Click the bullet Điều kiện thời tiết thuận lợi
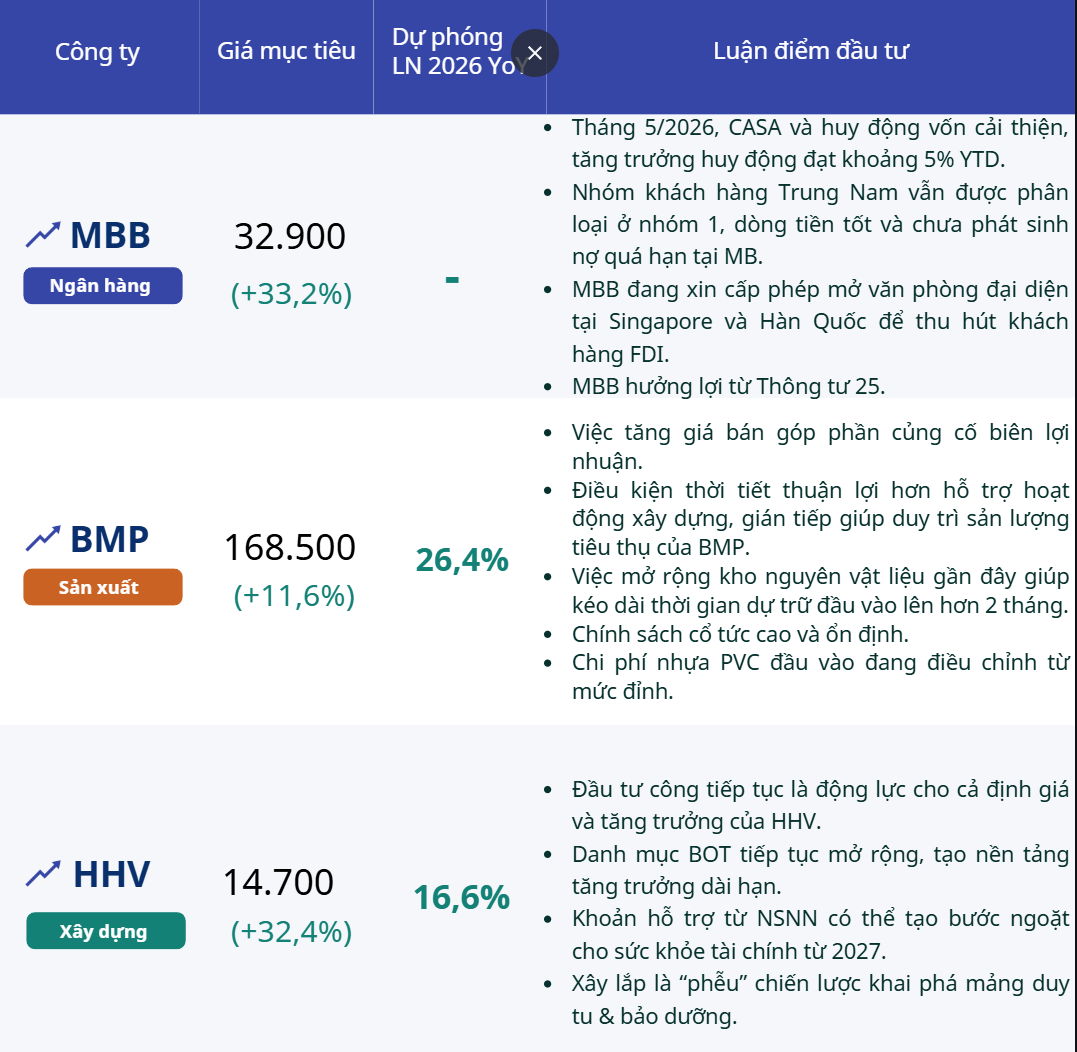 pyautogui.click(x=819, y=518)
